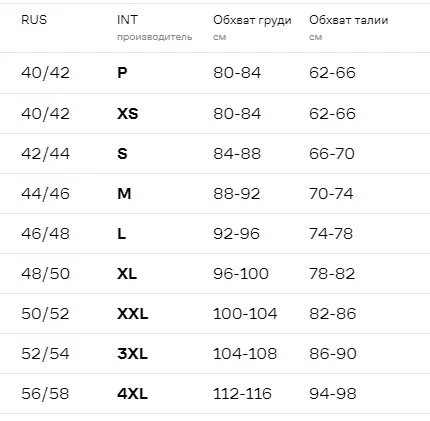Screen dimensions: 430x421
Task: Select the 3XL size label
Action: coord(133,354)
